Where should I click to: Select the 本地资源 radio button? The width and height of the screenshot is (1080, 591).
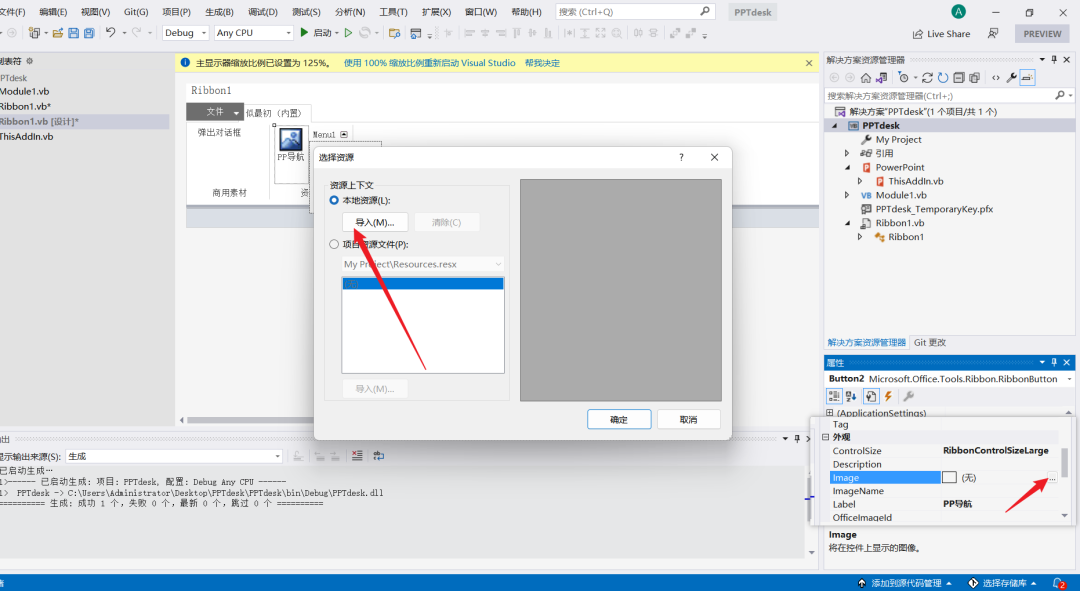coord(334,200)
